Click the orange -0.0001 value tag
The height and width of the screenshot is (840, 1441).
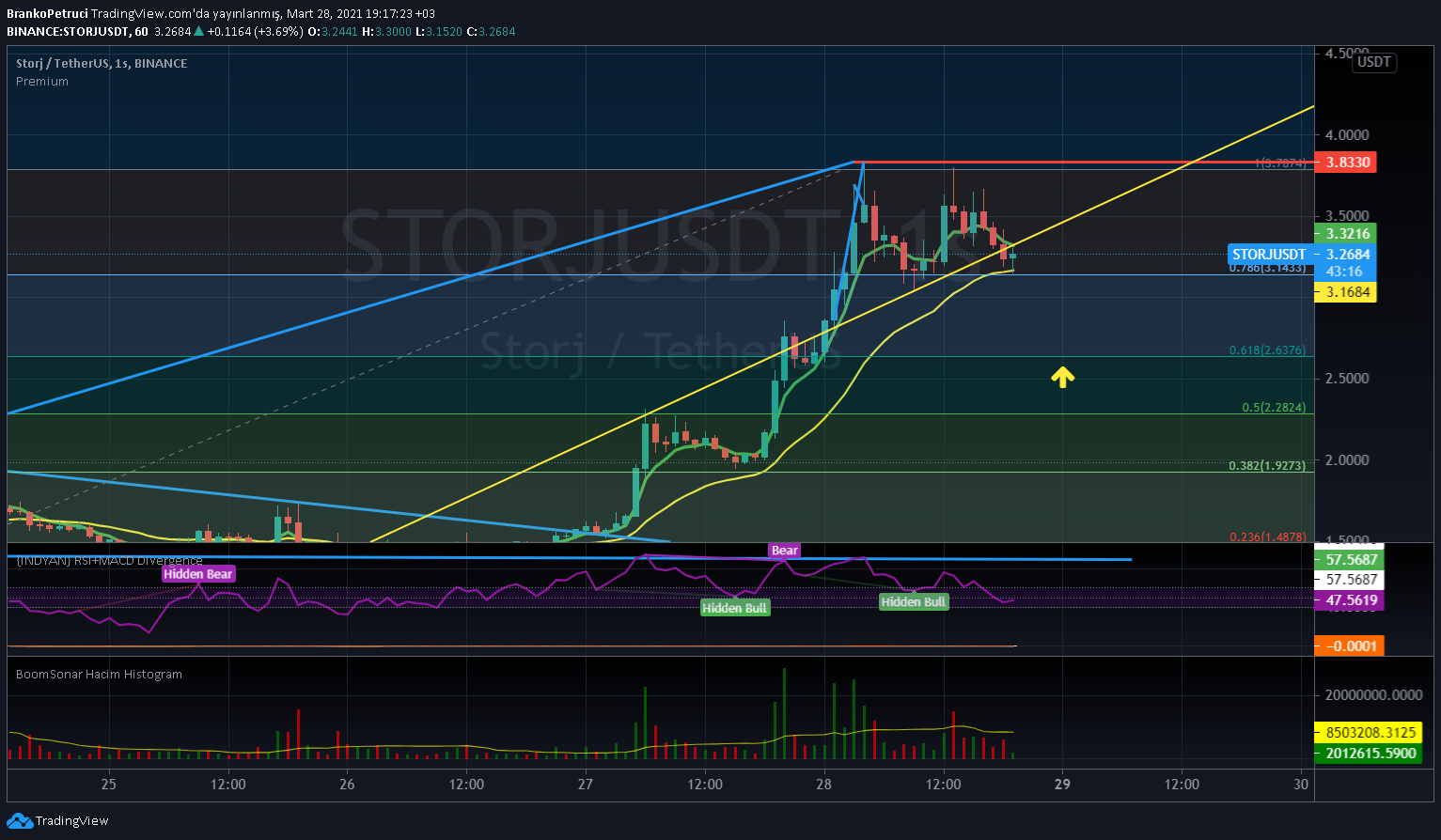pyautogui.click(x=1350, y=646)
